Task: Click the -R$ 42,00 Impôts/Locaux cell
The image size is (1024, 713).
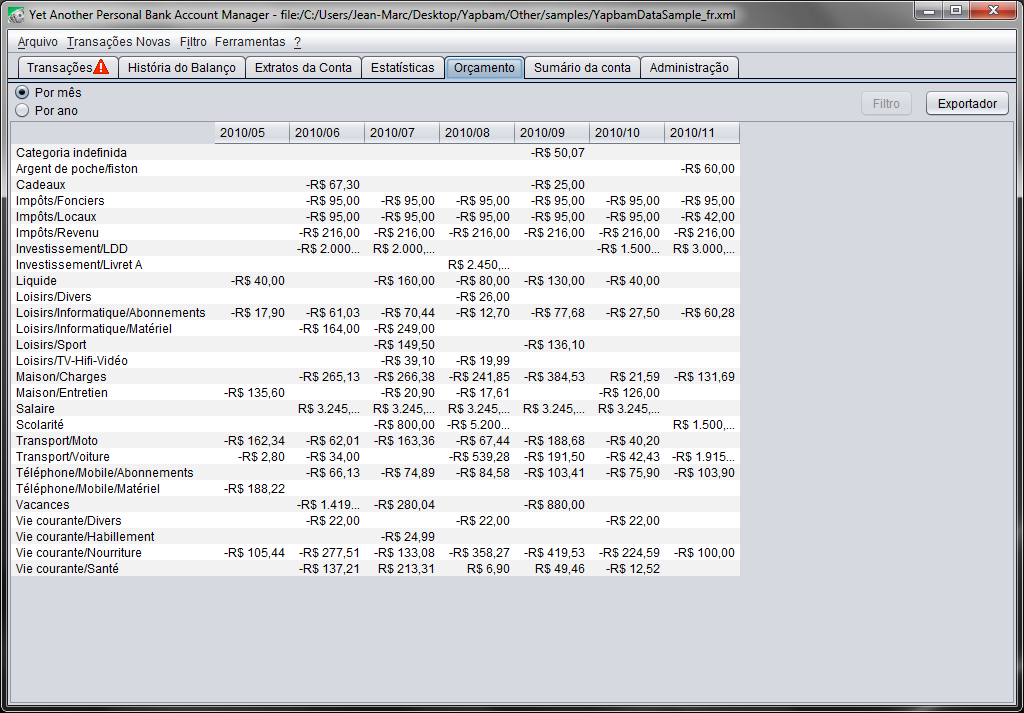Action: 703,217
